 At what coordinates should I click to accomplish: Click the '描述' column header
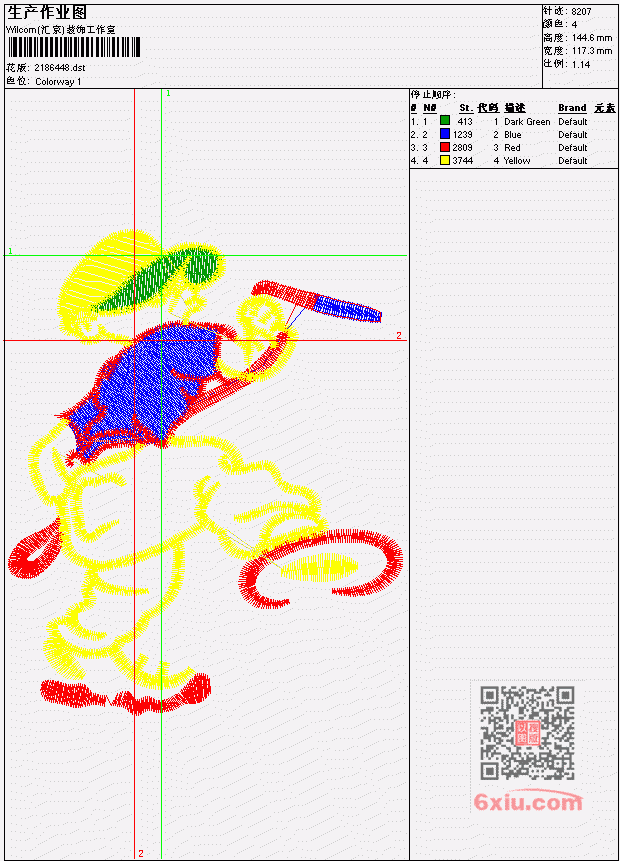coord(515,108)
